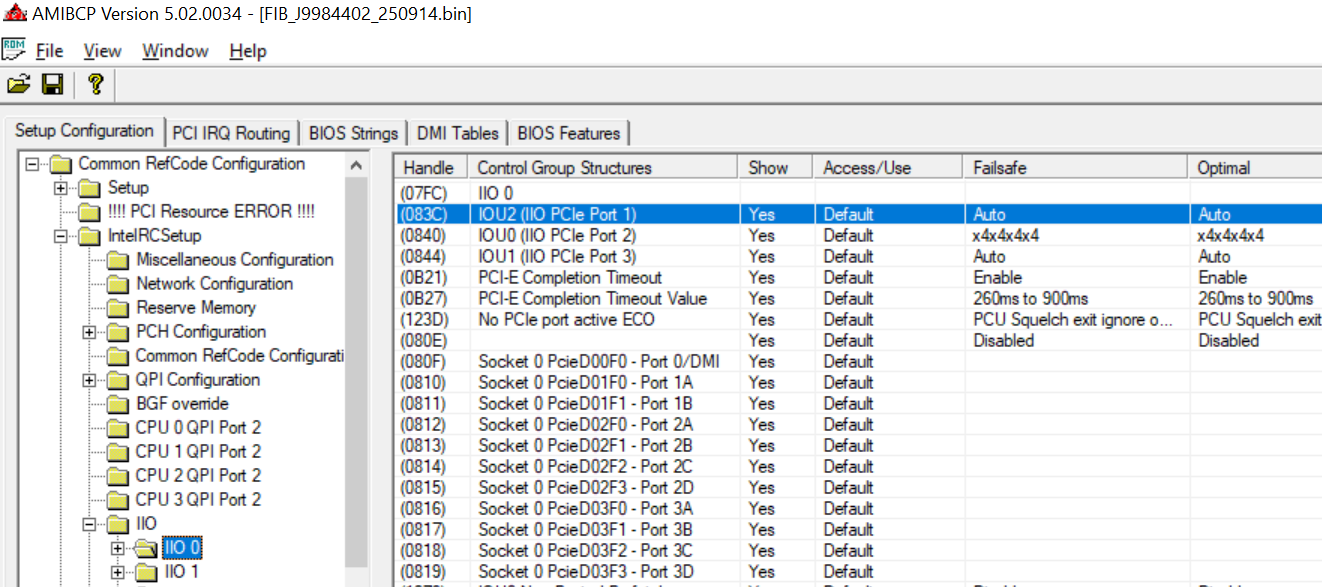Collapse the Common RefCode Configuration root node
The image size is (1322, 587).
(x=32, y=164)
